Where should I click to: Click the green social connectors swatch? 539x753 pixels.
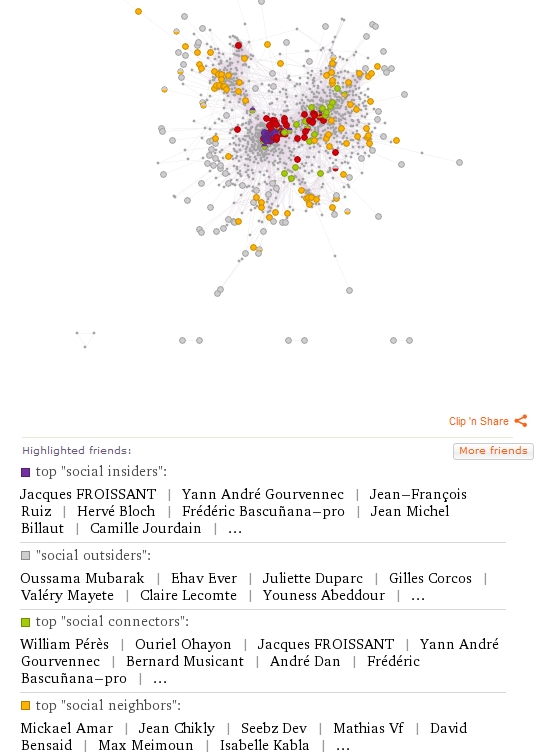click(25, 622)
